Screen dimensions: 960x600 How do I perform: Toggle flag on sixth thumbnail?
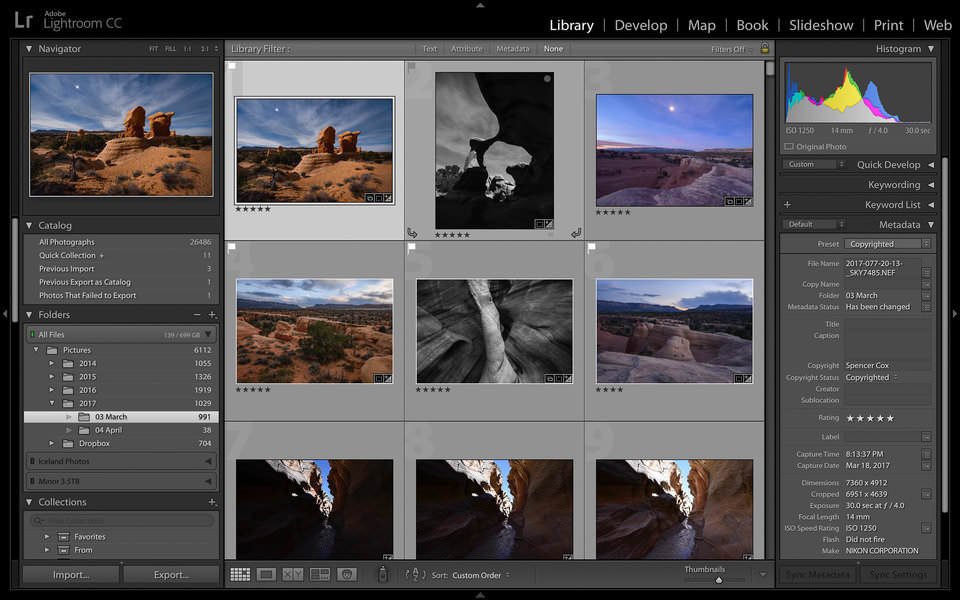tap(591, 247)
